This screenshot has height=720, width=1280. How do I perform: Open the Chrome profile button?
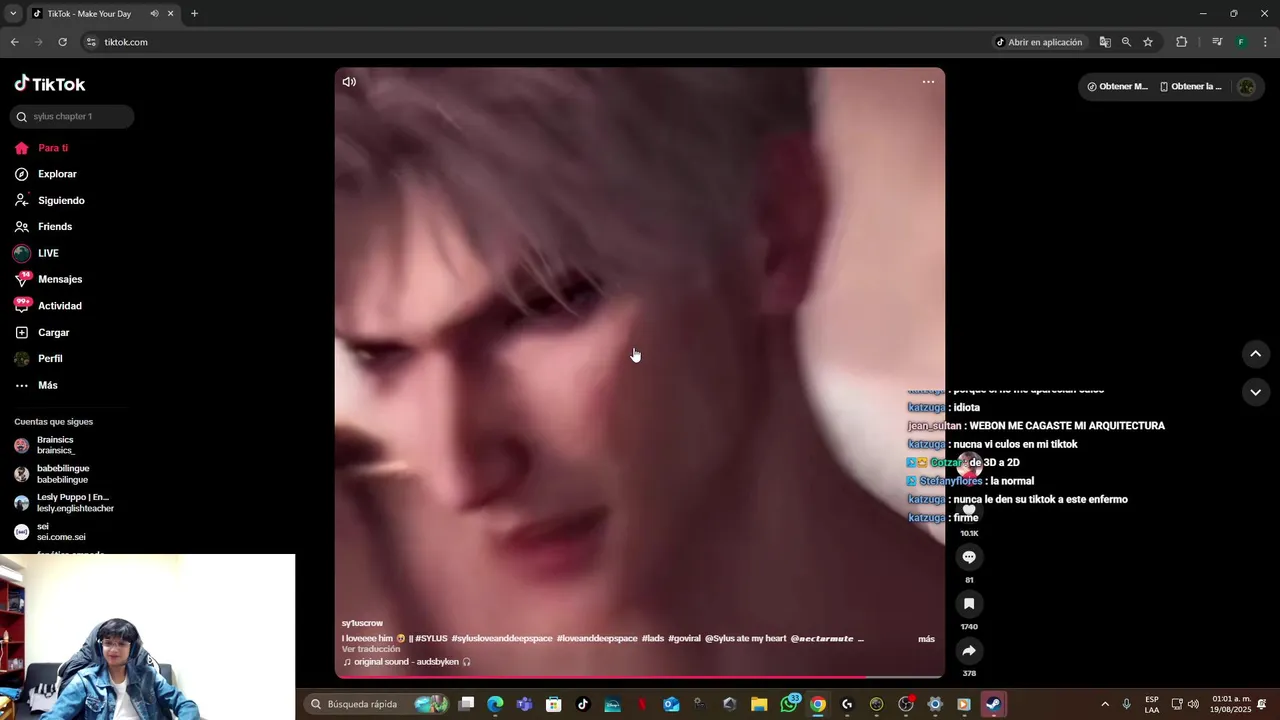1241,42
